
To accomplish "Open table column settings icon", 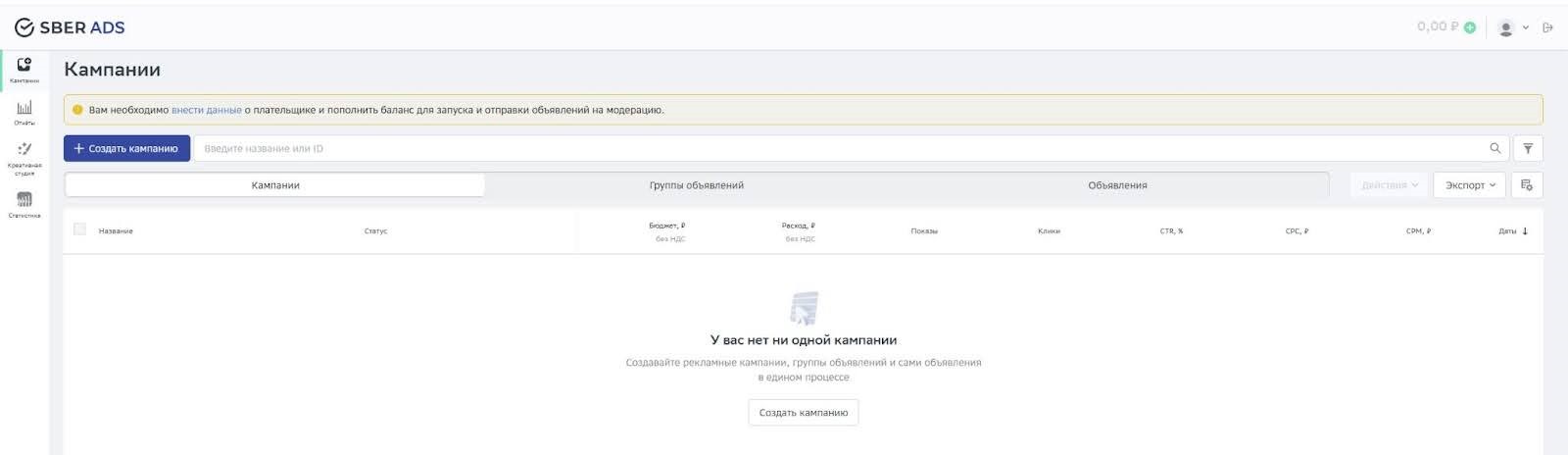I will 1527,184.
